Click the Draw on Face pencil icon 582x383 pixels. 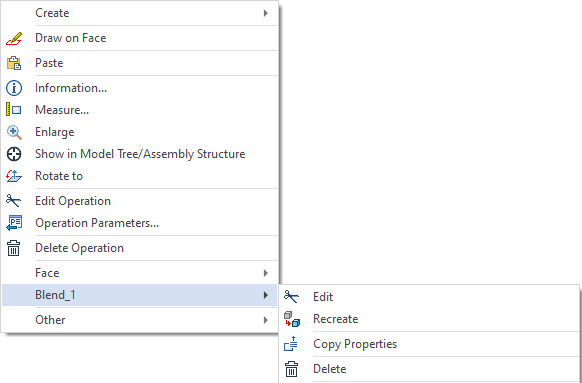point(14,38)
